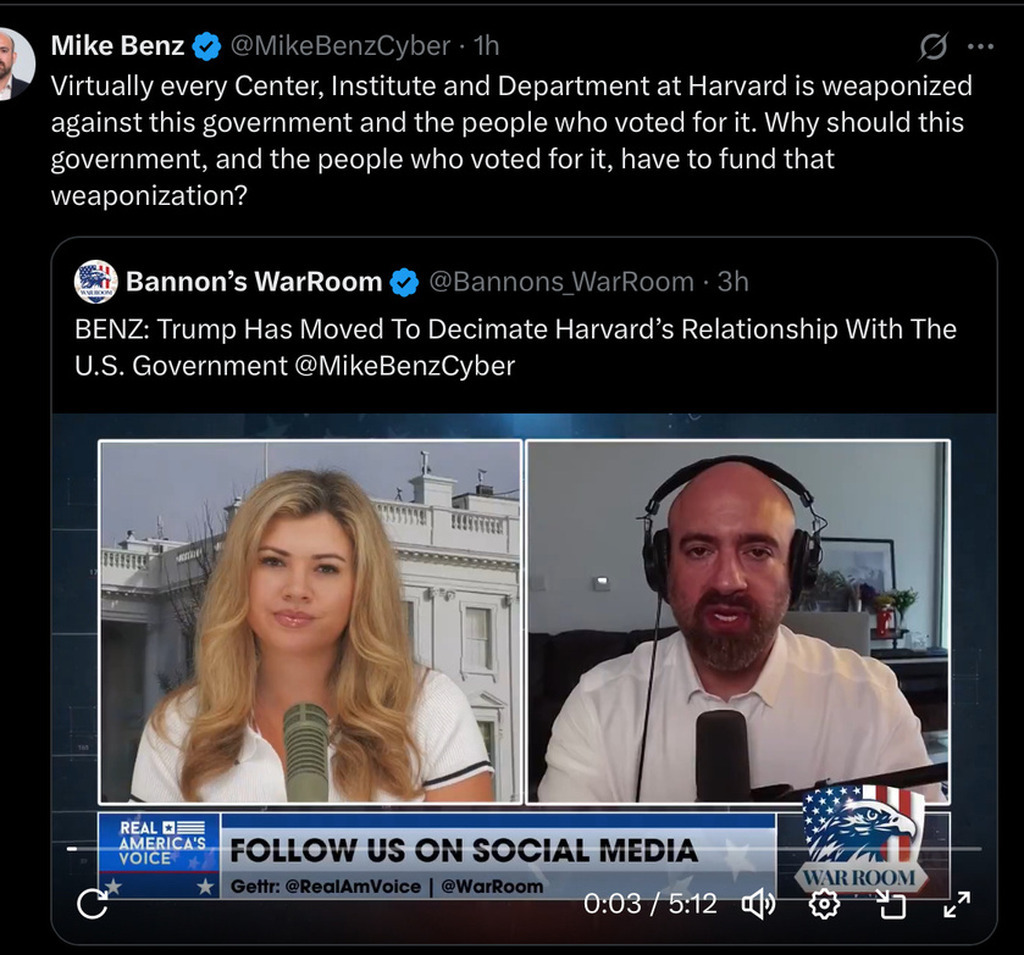The width and height of the screenshot is (1024, 955).
Task: Click Bannon's WarRoom verified badge
Action: point(404,282)
